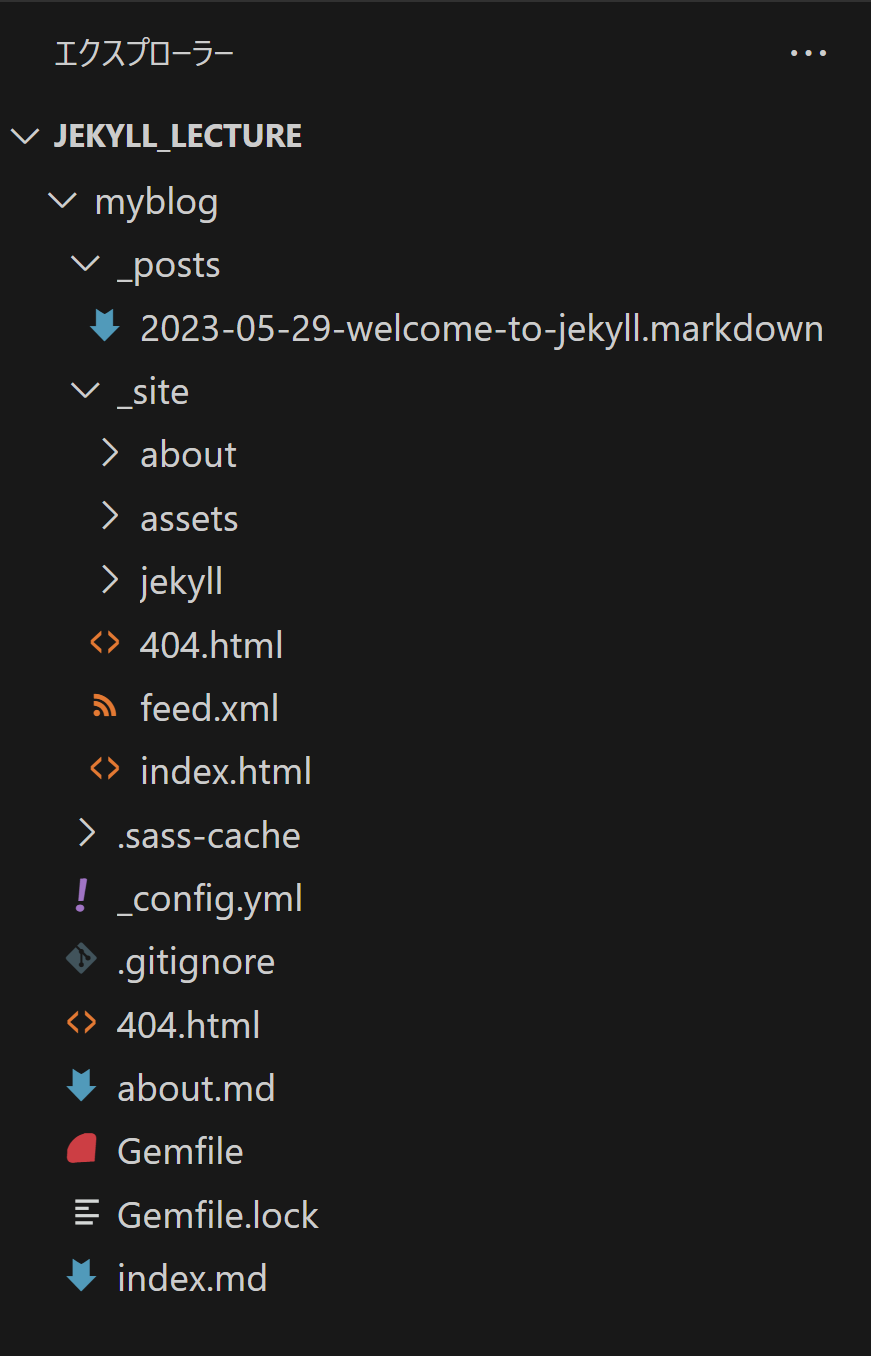Click the YAML exclamation icon for _config.yml
Image resolution: width=871 pixels, height=1356 pixels.
pos(82,896)
